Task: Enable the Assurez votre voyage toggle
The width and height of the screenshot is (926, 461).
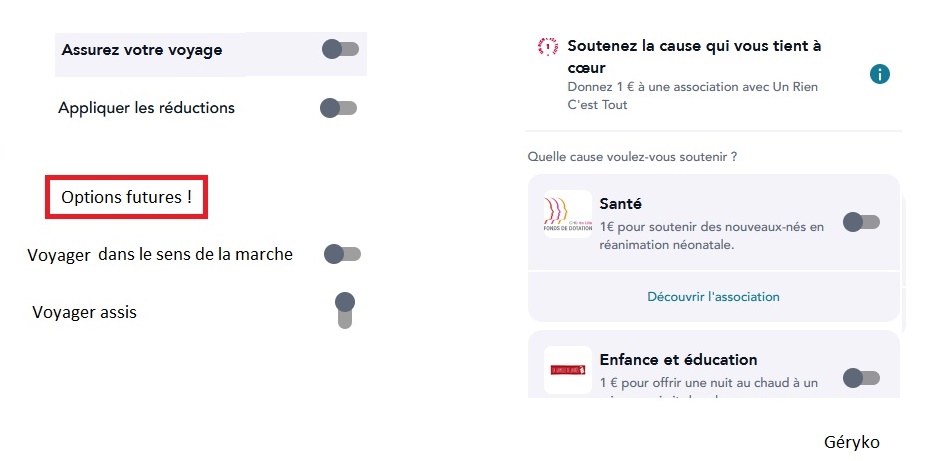Action: tap(340, 49)
